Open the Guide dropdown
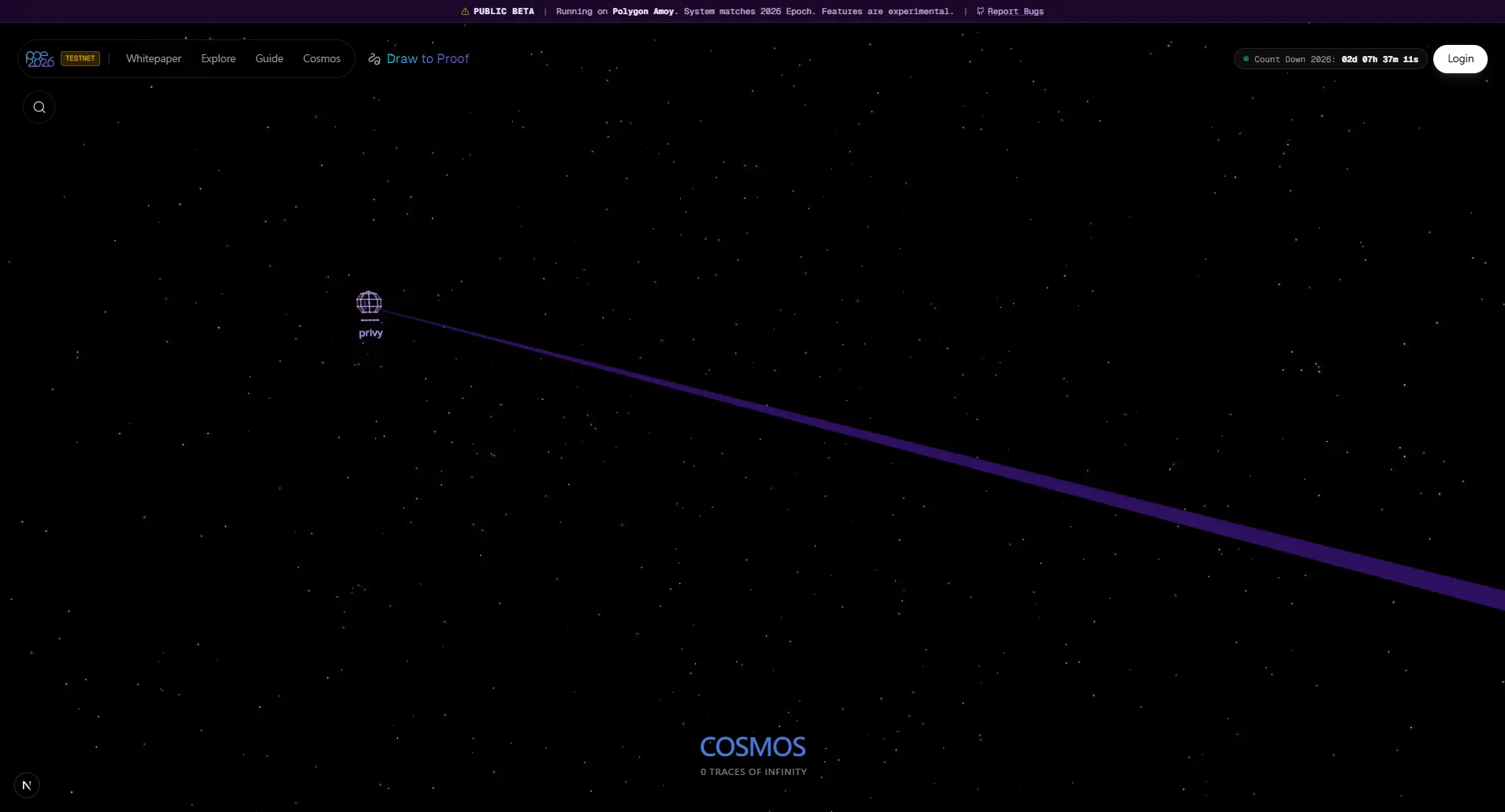This screenshot has height=812, width=1505. click(269, 58)
